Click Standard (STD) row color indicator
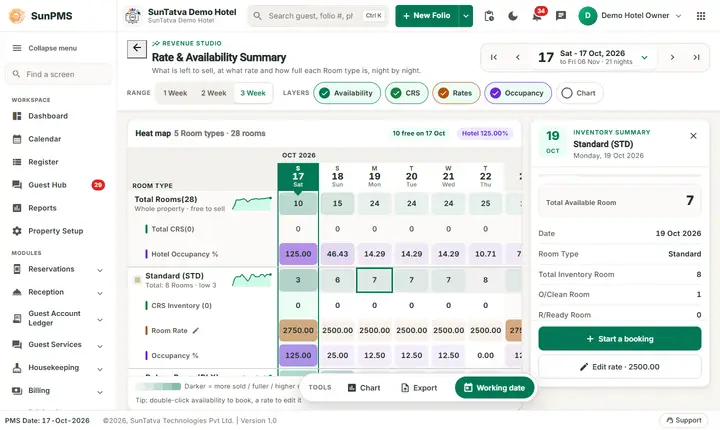 (x=137, y=280)
